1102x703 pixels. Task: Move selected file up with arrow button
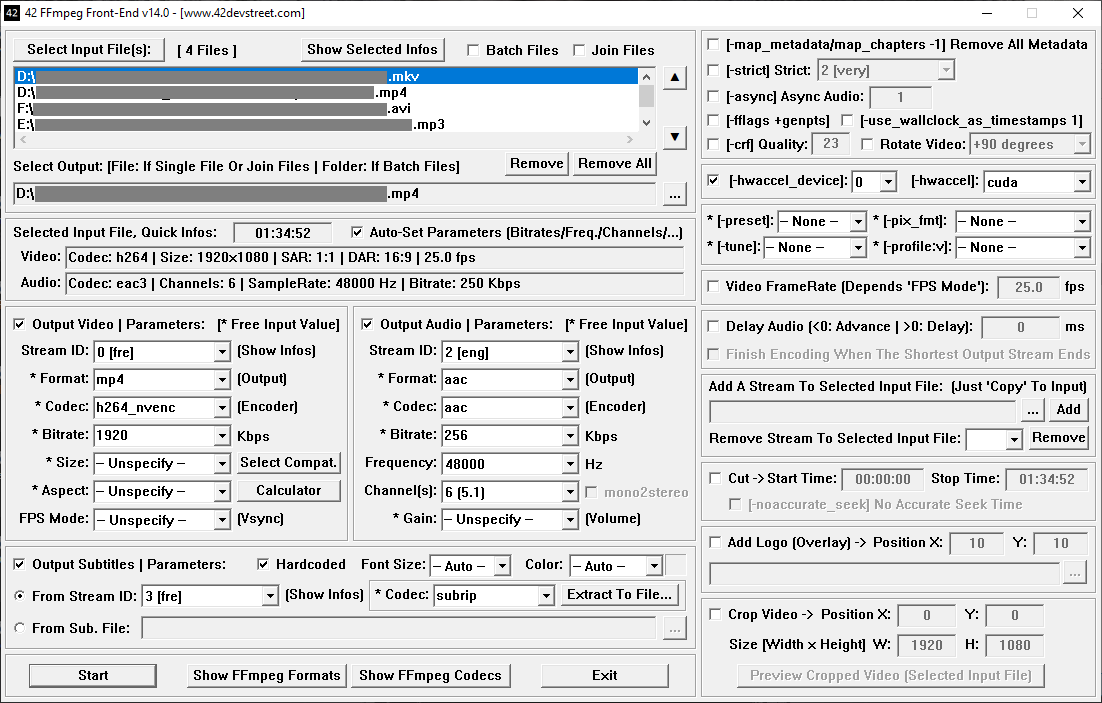pyautogui.click(x=675, y=78)
